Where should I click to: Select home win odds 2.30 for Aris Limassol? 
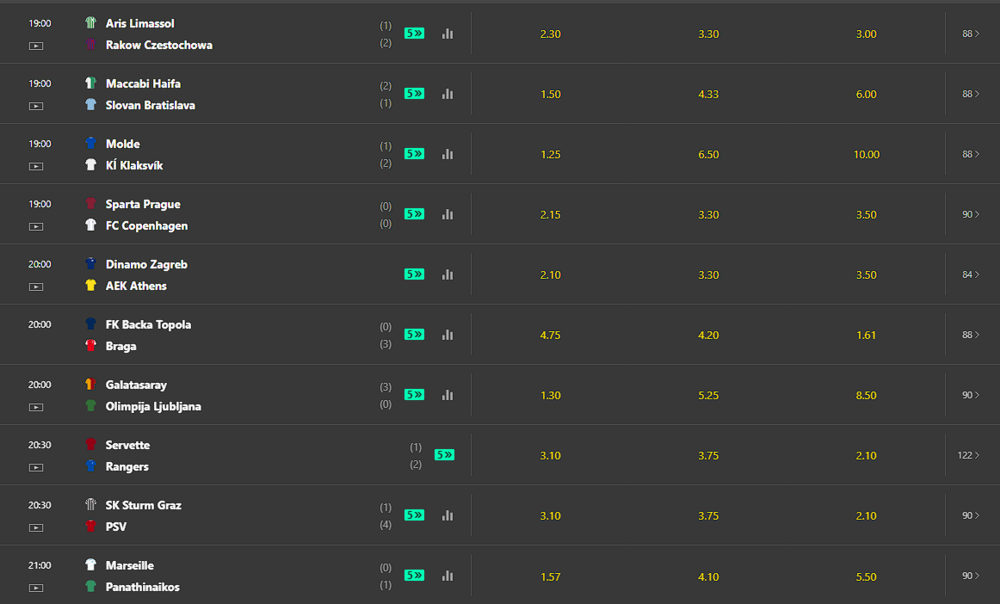550,34
